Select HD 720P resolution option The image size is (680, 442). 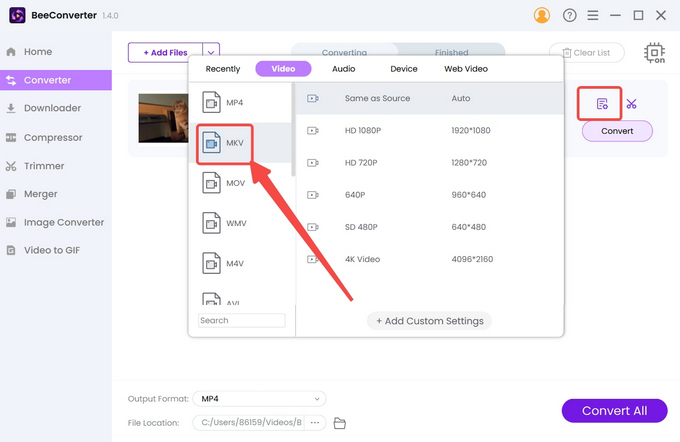point(429,163)
